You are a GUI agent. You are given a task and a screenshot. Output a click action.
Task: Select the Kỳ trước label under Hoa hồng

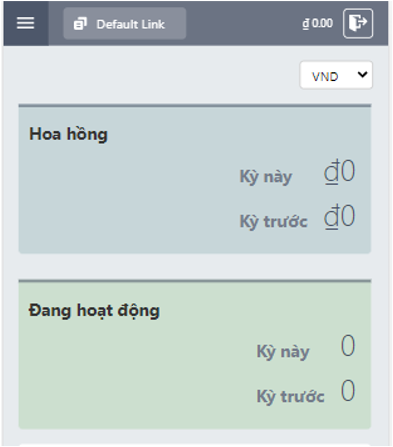(x=273, y=221)
